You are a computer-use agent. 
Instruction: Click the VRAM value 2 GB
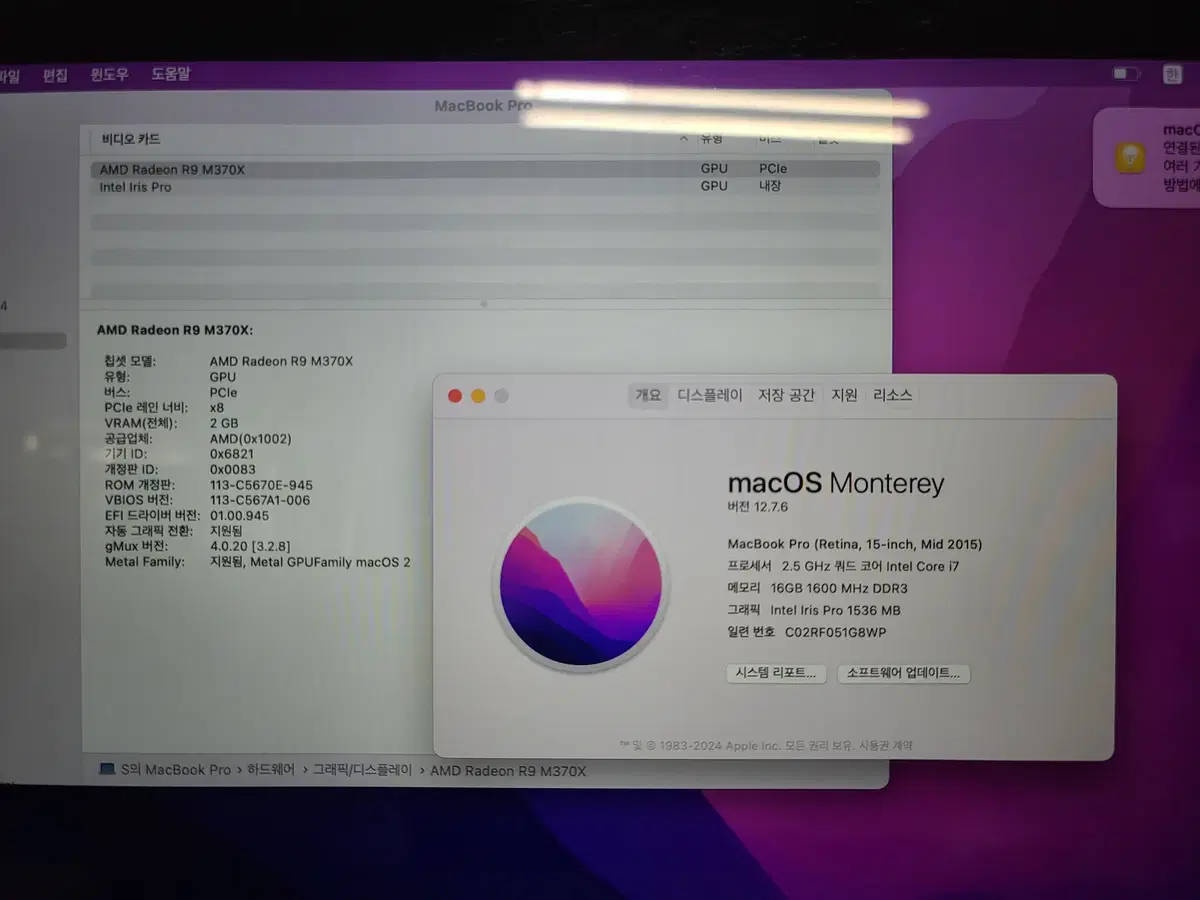[224, 423]
